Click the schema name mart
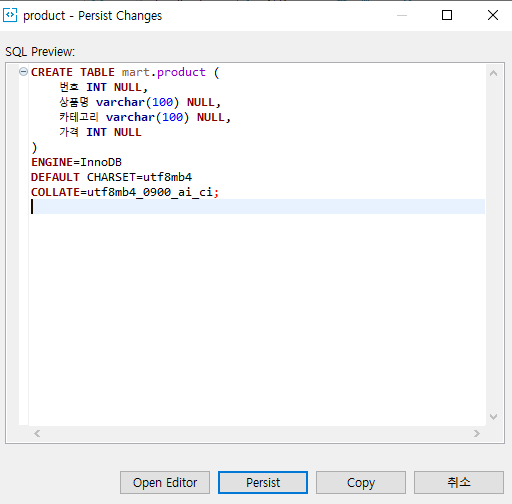The width and height of the screenshot is (512, 504). tap(136, 72)
